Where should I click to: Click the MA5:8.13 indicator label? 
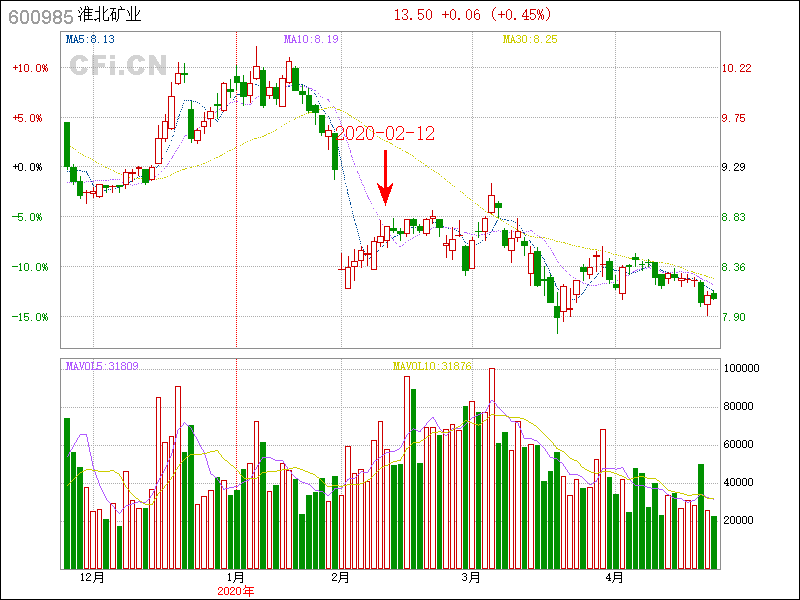click(x=89, y=39)
